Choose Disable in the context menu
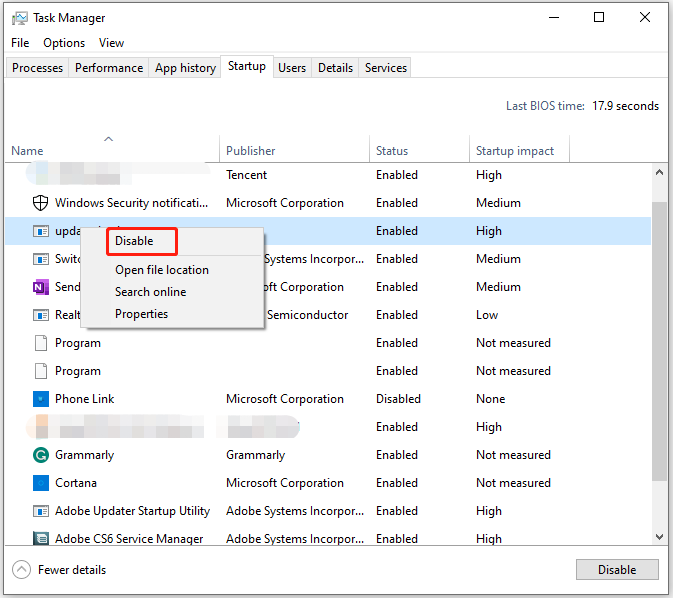This screenshot has height=598, width=673. point(134,241)
